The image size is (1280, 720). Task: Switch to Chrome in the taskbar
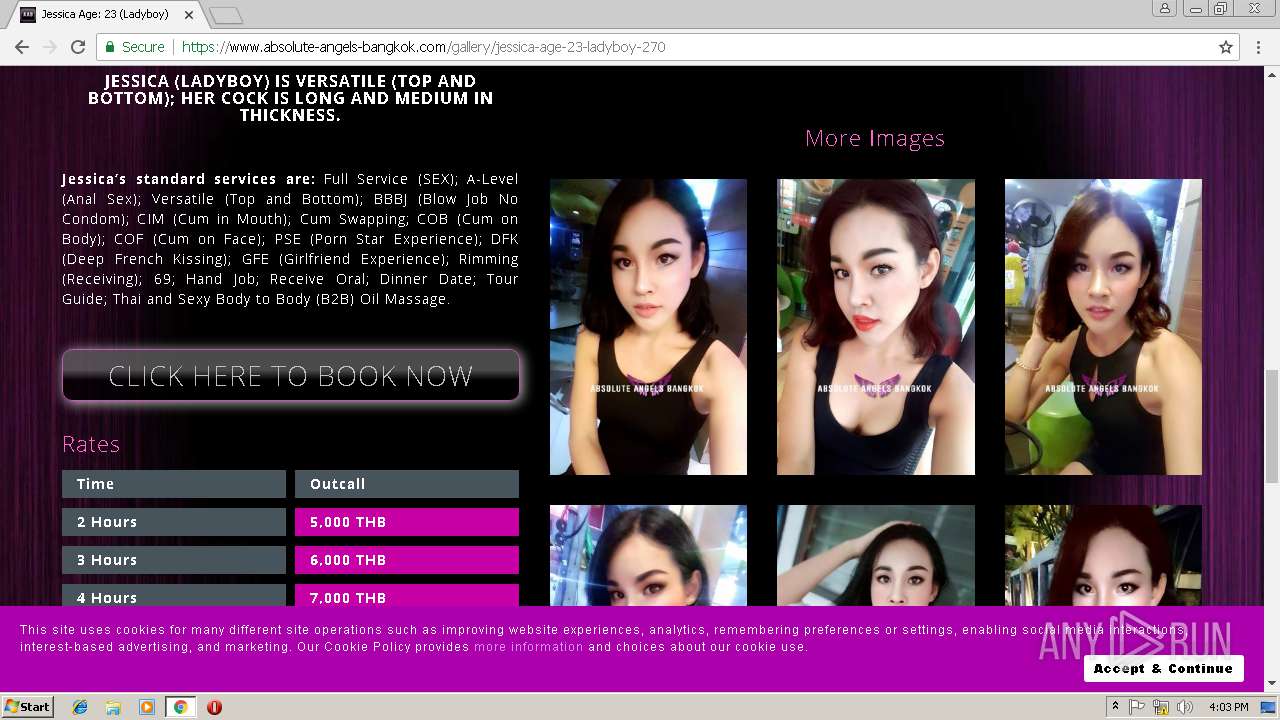click(180, 707)
